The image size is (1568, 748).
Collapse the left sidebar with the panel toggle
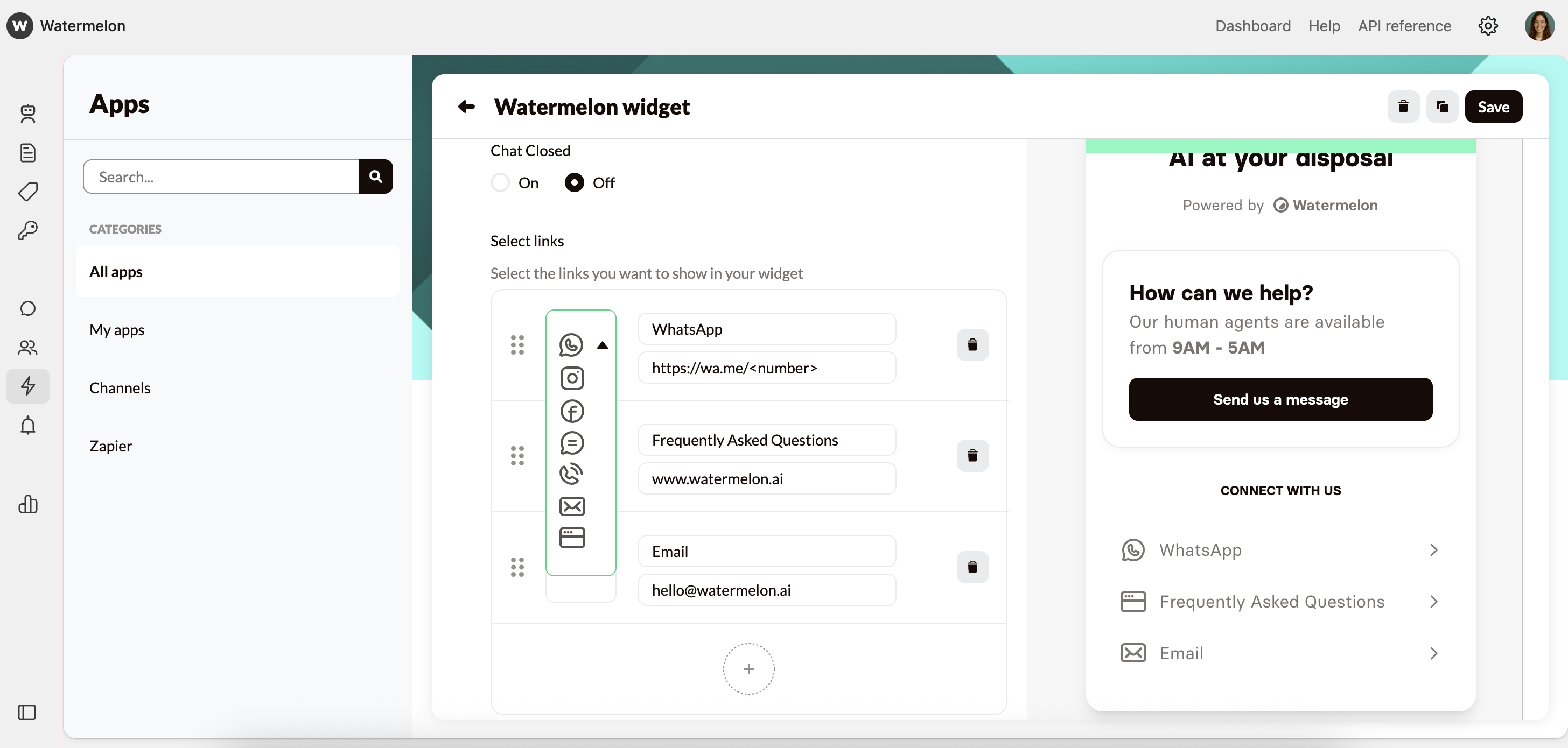[27, 712]
